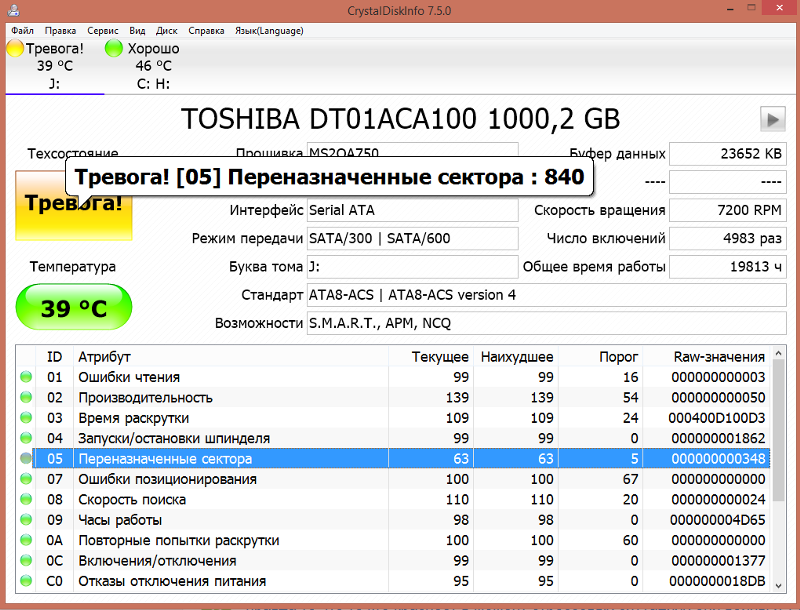Click the status dot for 08 Скорость поиска

click(26, 499)
